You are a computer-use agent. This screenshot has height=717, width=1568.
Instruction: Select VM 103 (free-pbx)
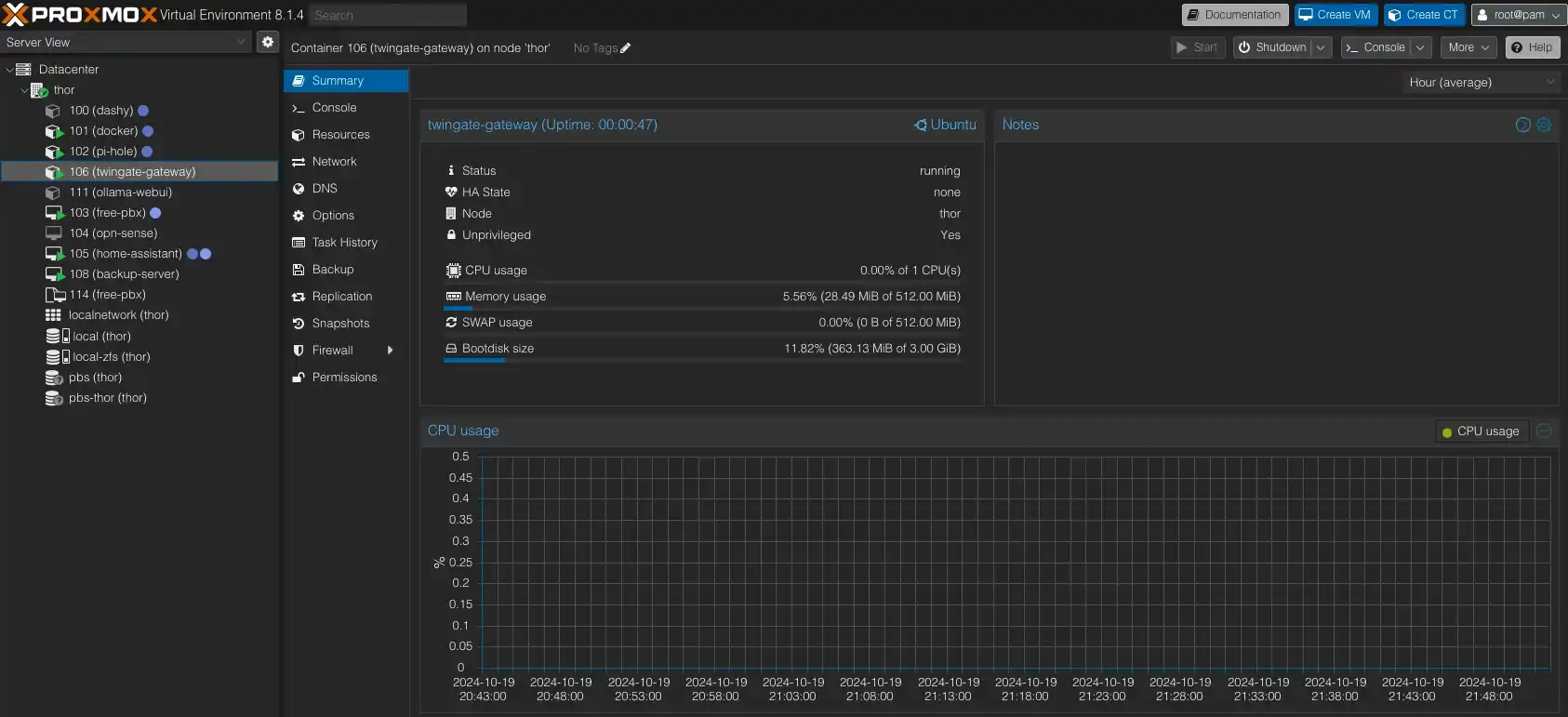point(108,213)
